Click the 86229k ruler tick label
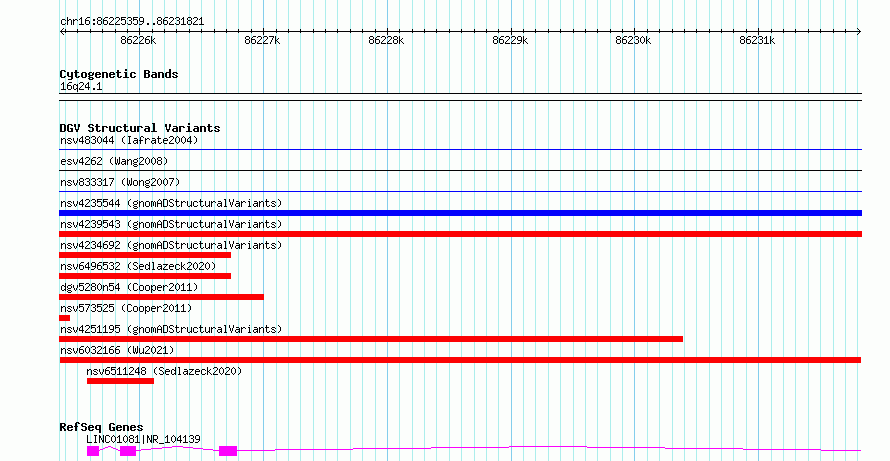Image resolution: width=890 pixels, height=461 pixels. (510, 41)
